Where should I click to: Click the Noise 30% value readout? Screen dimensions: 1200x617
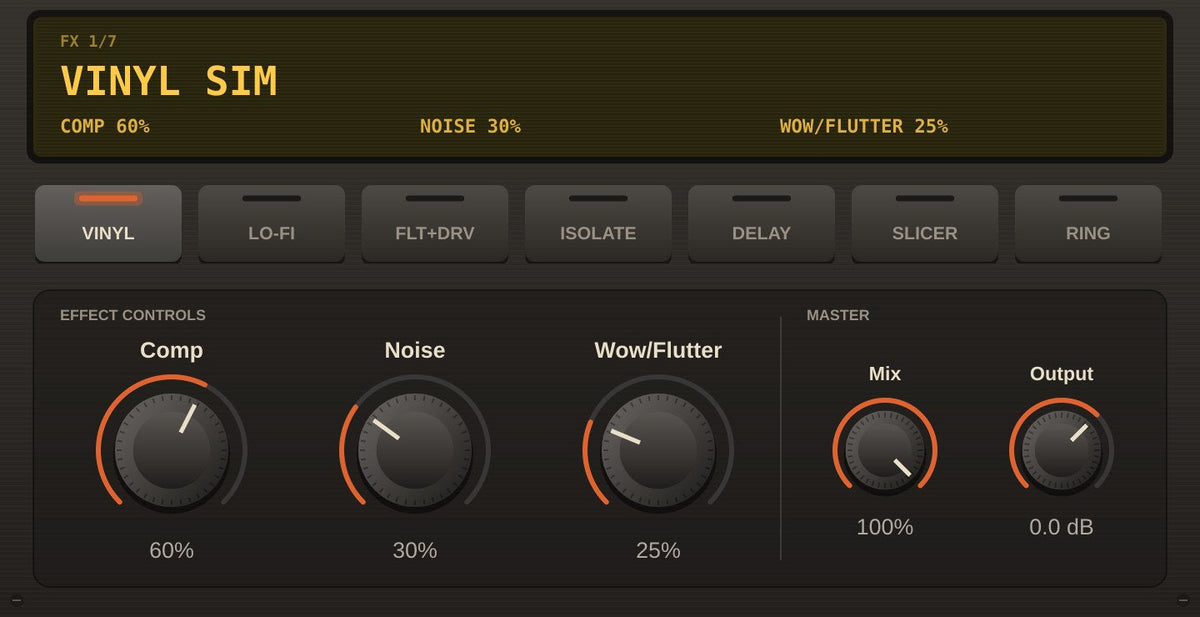coord(415,550)
